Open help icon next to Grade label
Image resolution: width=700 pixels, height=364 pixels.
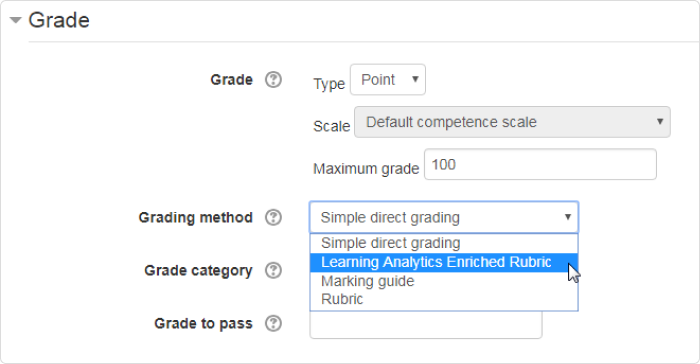click(273, 80)
